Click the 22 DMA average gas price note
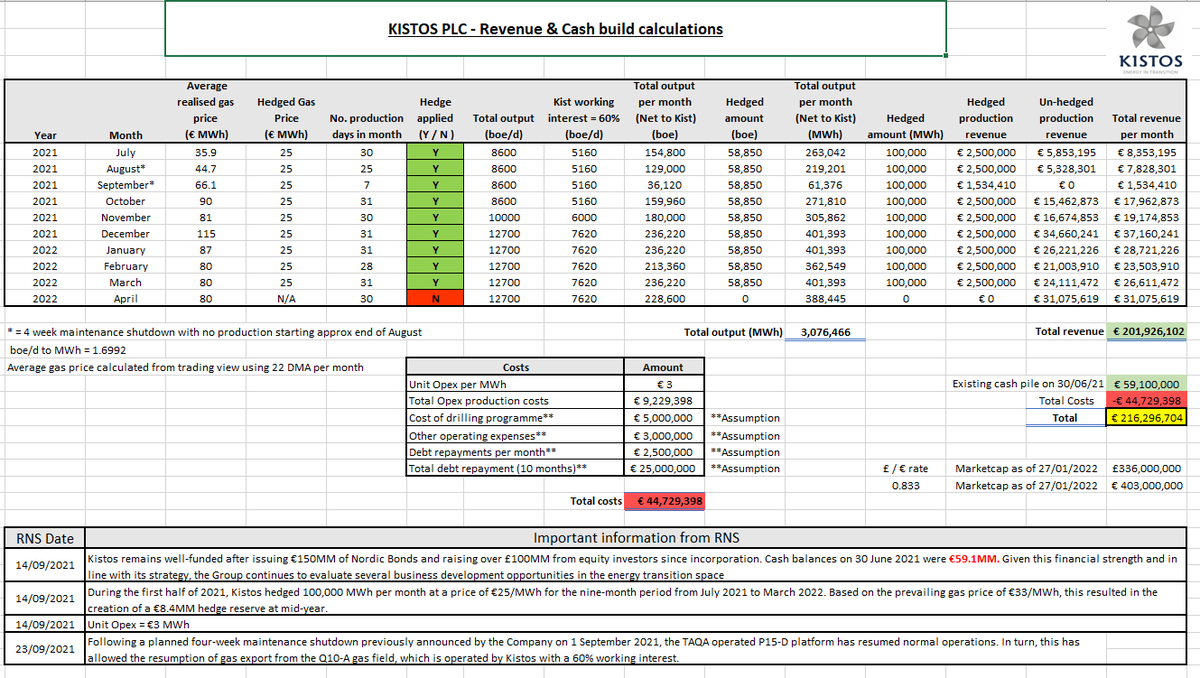1200x678 pixels. (x=185, y=368)
